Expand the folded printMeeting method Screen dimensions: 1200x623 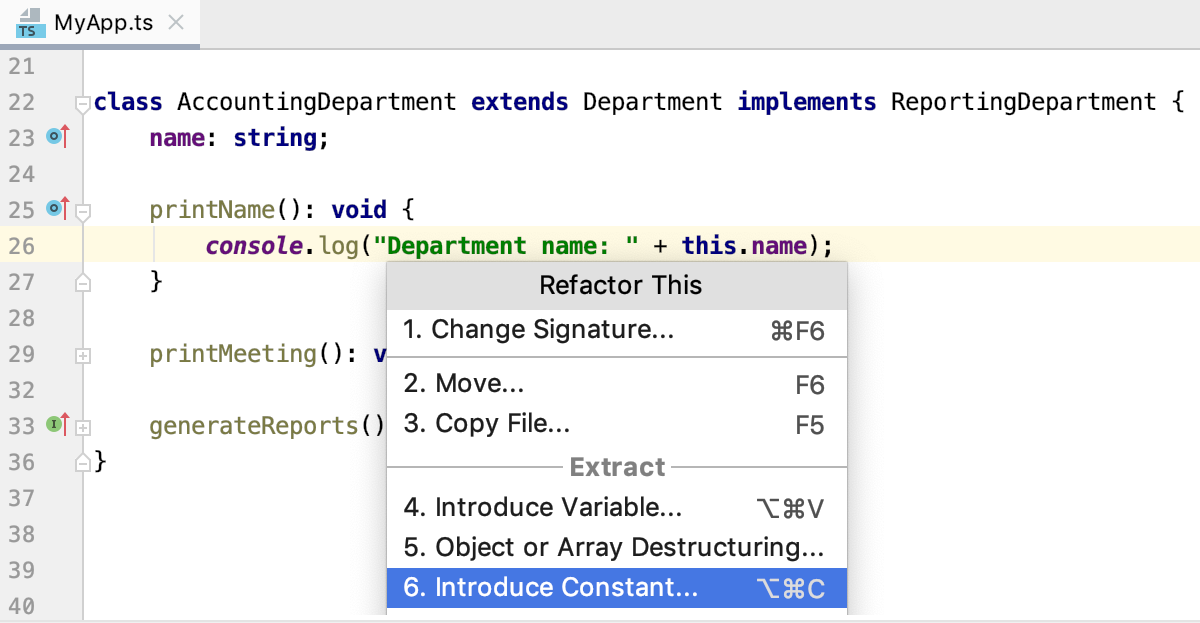(x=83, y=354)
